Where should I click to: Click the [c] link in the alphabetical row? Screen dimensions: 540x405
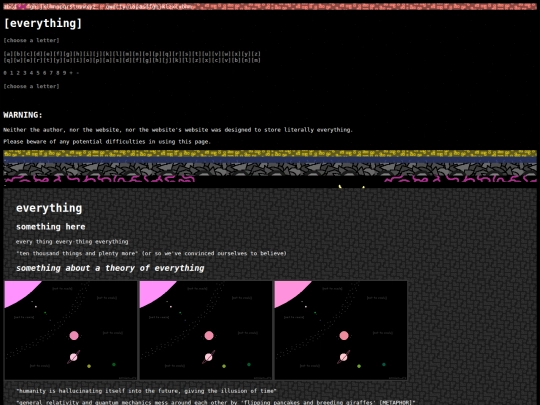(28, 54)
